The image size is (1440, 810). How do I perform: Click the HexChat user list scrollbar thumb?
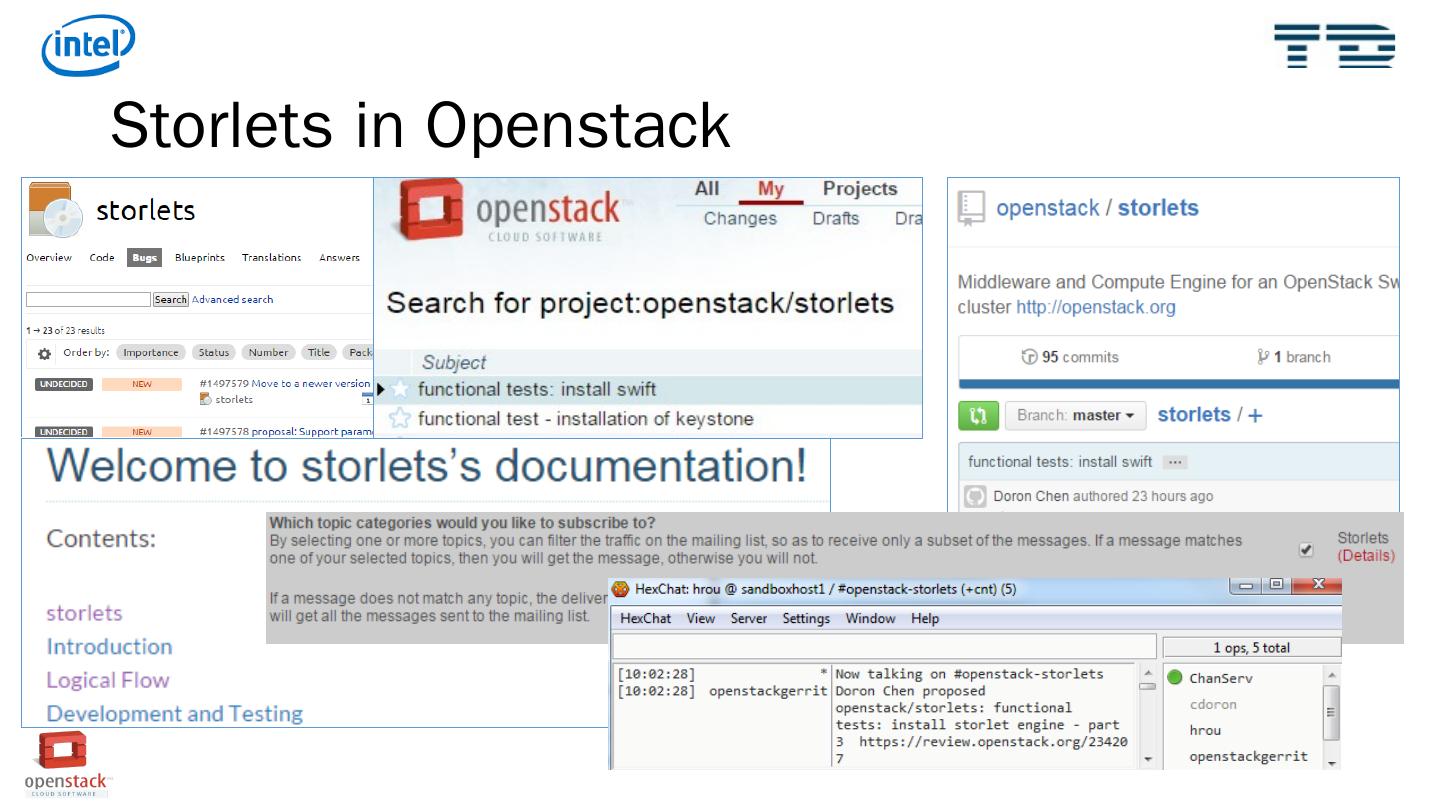pyautogui.click(x=1330, y=712)
